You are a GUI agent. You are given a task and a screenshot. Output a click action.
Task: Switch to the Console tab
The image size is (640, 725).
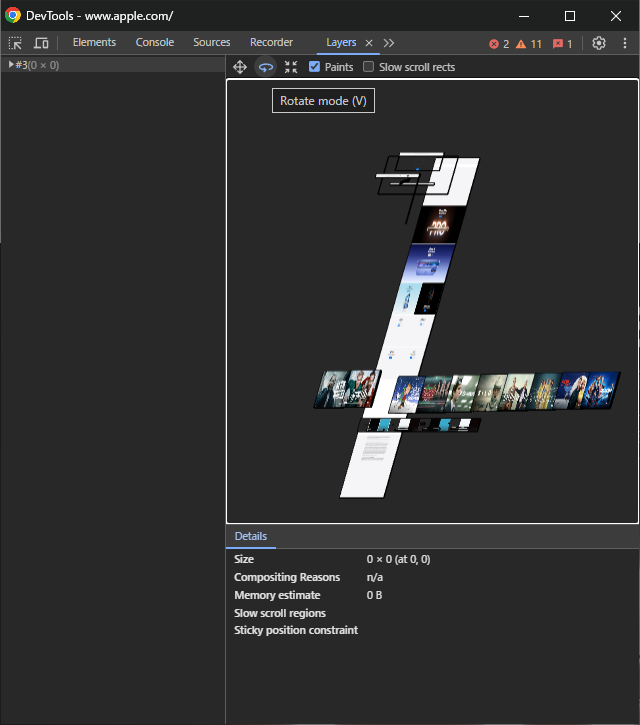click(155, 43)
